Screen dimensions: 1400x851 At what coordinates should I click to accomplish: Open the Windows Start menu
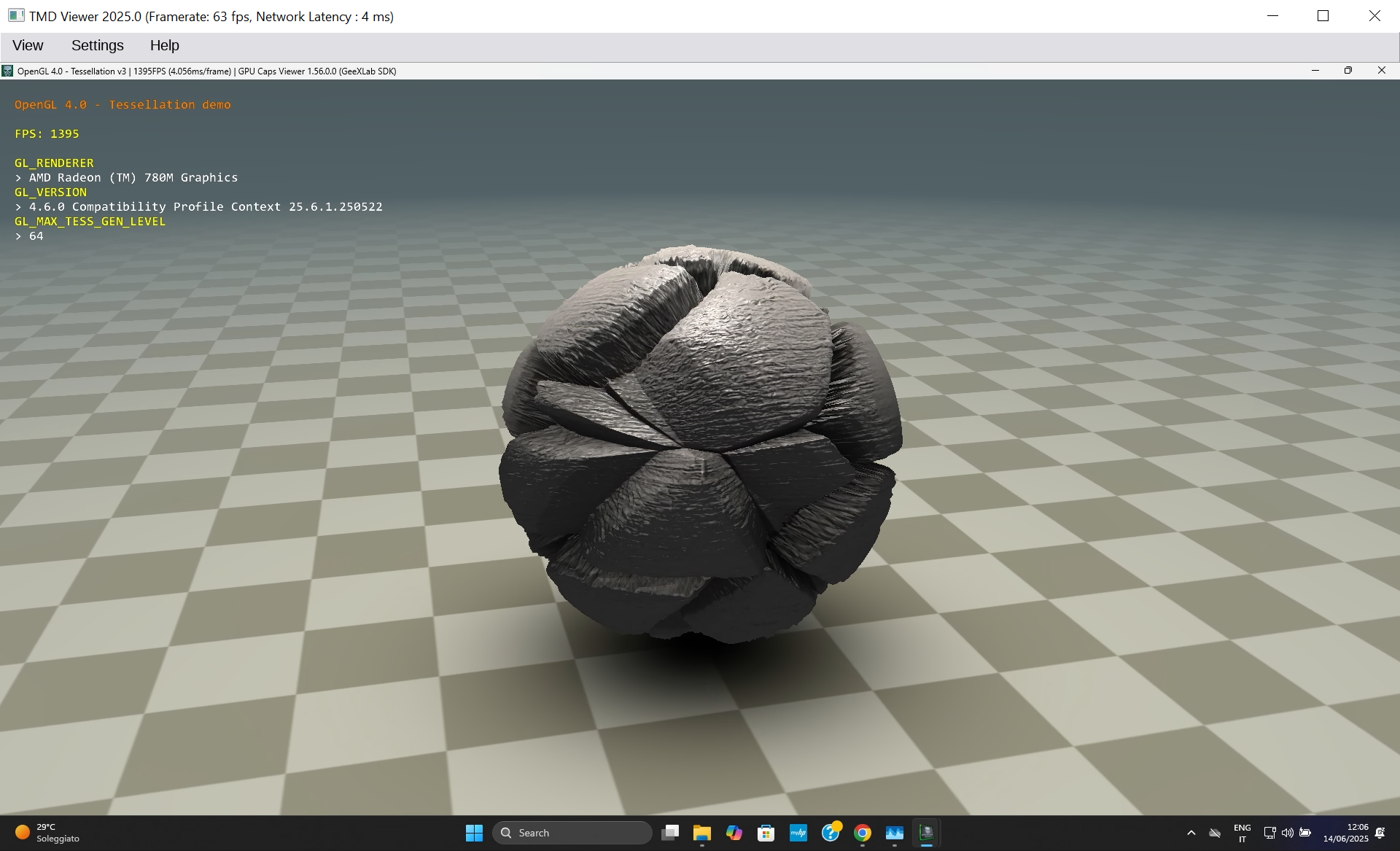(x=474, y=833)
